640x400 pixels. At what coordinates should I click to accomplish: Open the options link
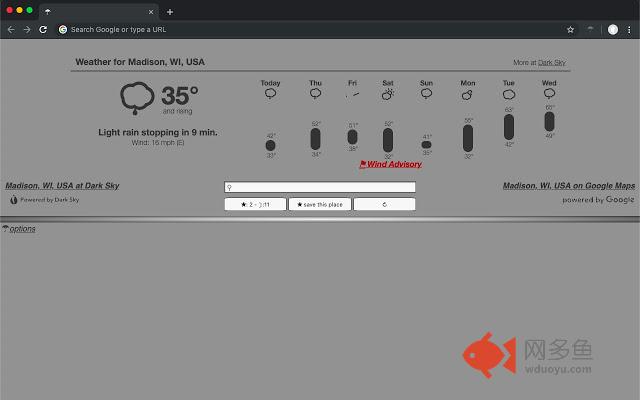(x=22, y=229)
